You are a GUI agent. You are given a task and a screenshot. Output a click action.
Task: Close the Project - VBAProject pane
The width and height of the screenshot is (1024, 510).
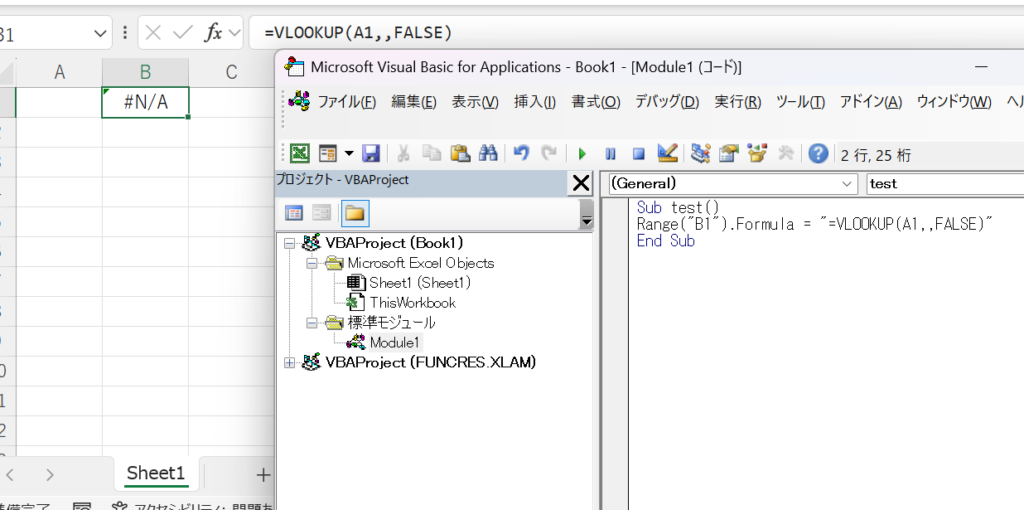pyautogui.click(x=581, y=183)
